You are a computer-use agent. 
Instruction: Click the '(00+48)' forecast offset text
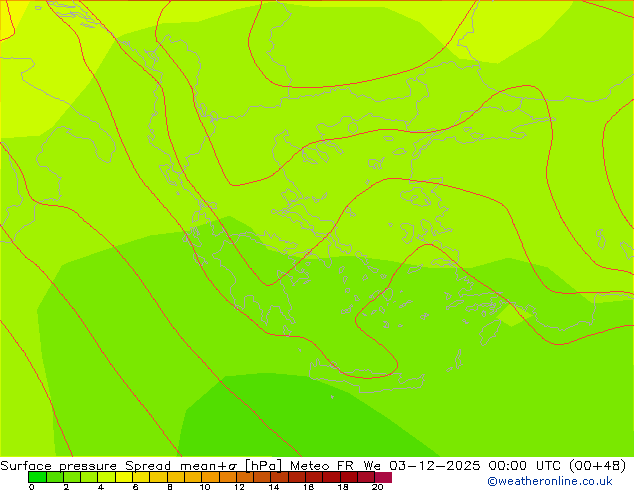(598, 466)
